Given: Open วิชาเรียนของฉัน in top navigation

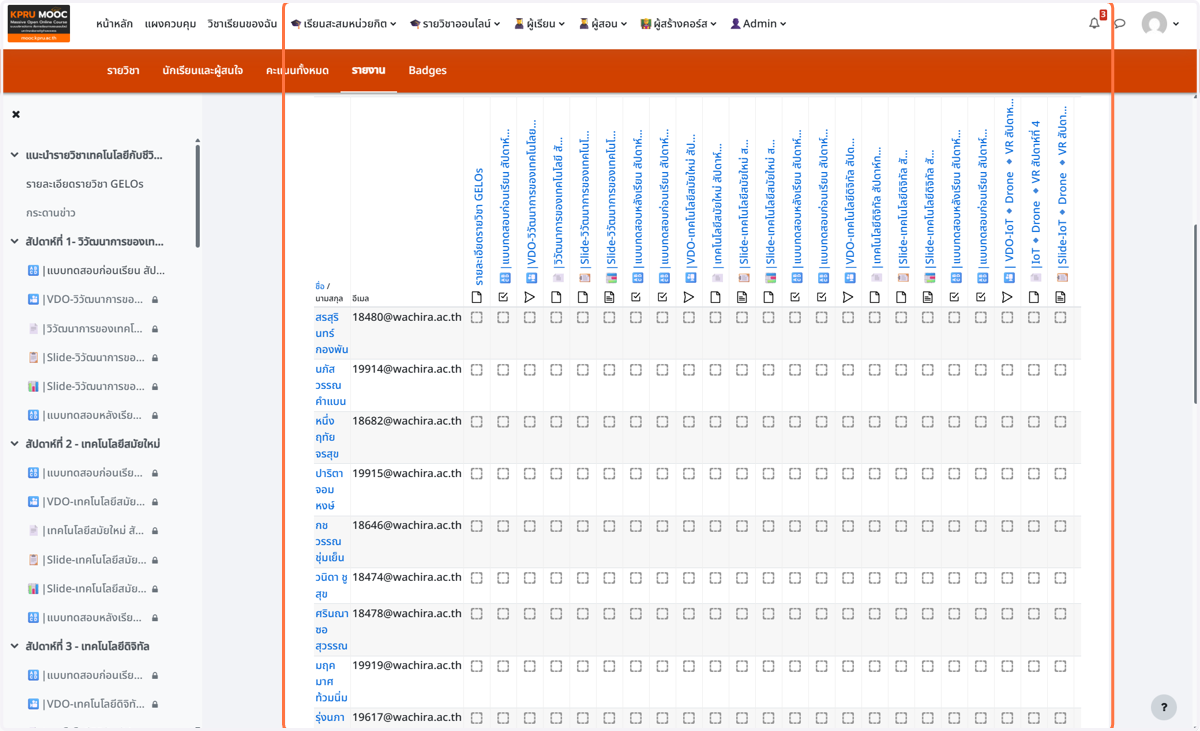Looking at the screenshot, I should [x=242, y=24].
